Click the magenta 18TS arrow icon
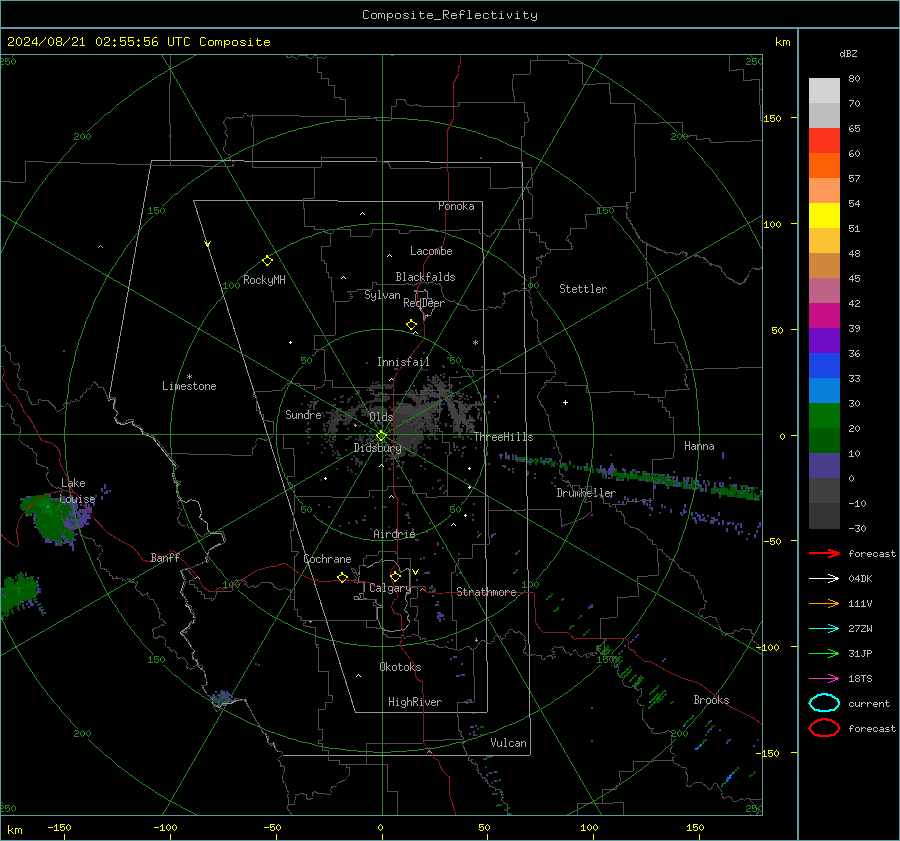The height and width of the screenshot is (841, 900). point(824,679)
